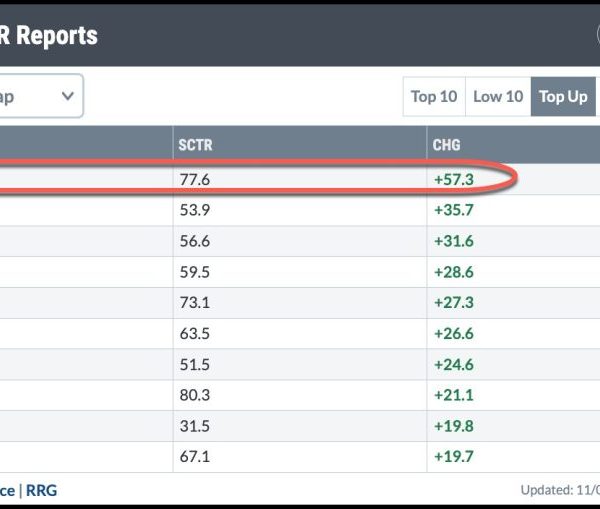This screenshot has width=600, height=509.
Task: Click the Updated timestamp text
Action: [560, 490]
